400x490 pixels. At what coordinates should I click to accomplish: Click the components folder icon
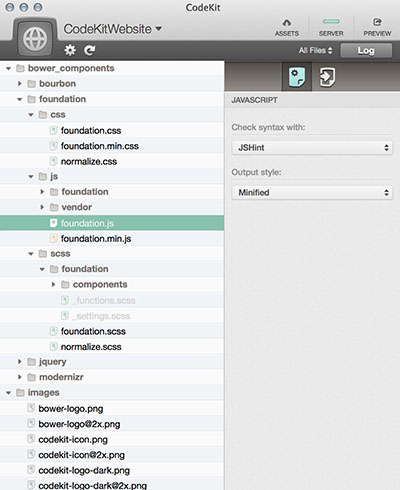[x=65, y=284]
